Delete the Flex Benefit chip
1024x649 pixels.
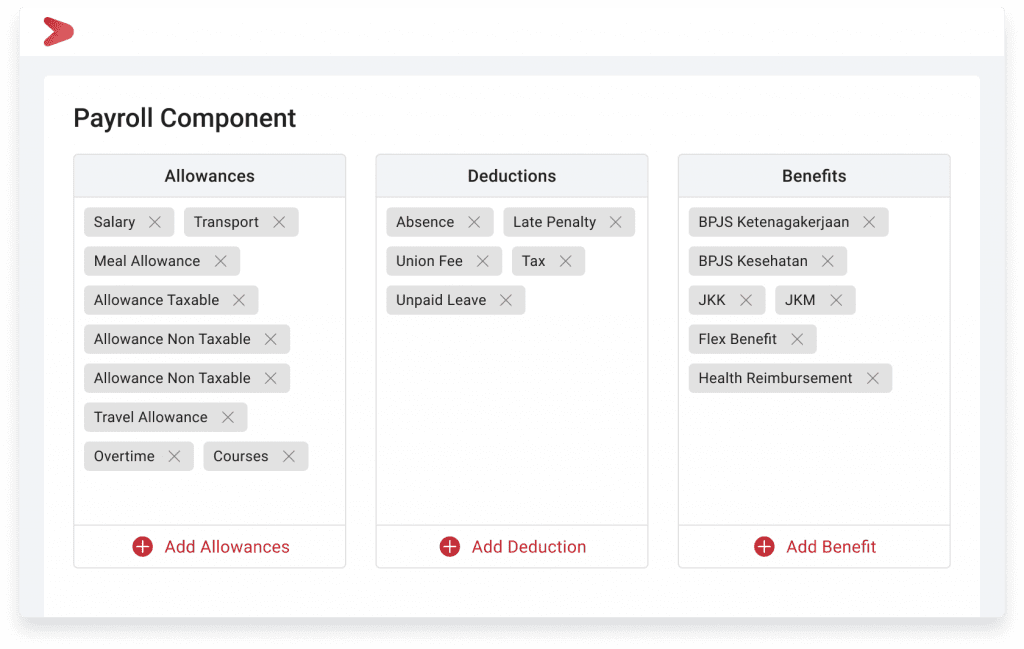click(797, 339)
